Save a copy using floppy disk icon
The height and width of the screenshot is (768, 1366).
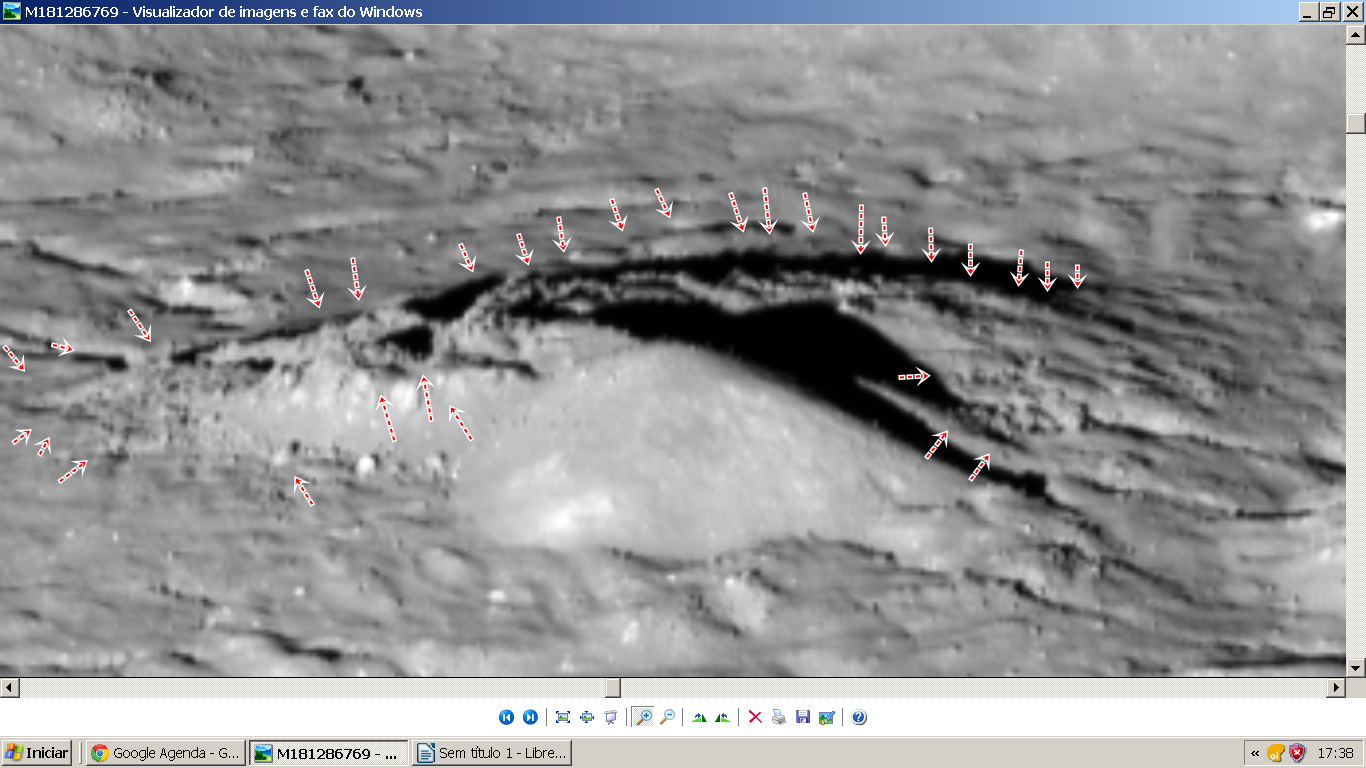coord(803,717)
